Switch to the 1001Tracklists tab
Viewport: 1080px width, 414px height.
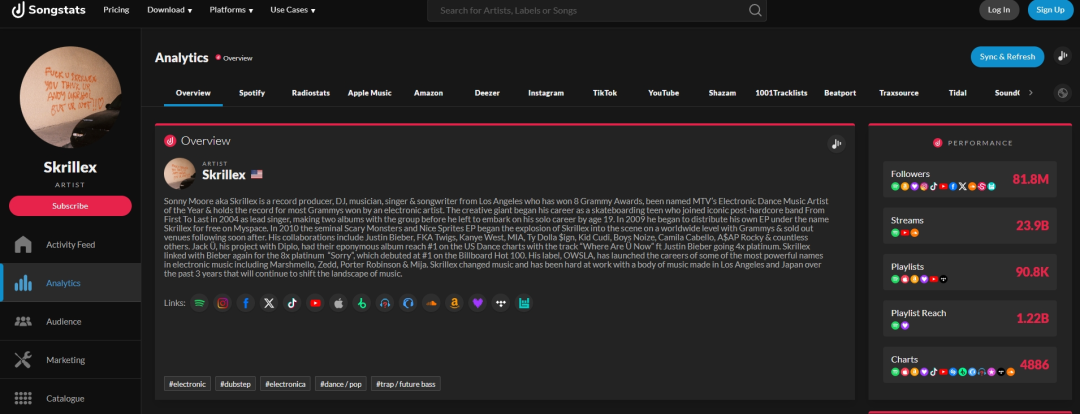point(781,93)
